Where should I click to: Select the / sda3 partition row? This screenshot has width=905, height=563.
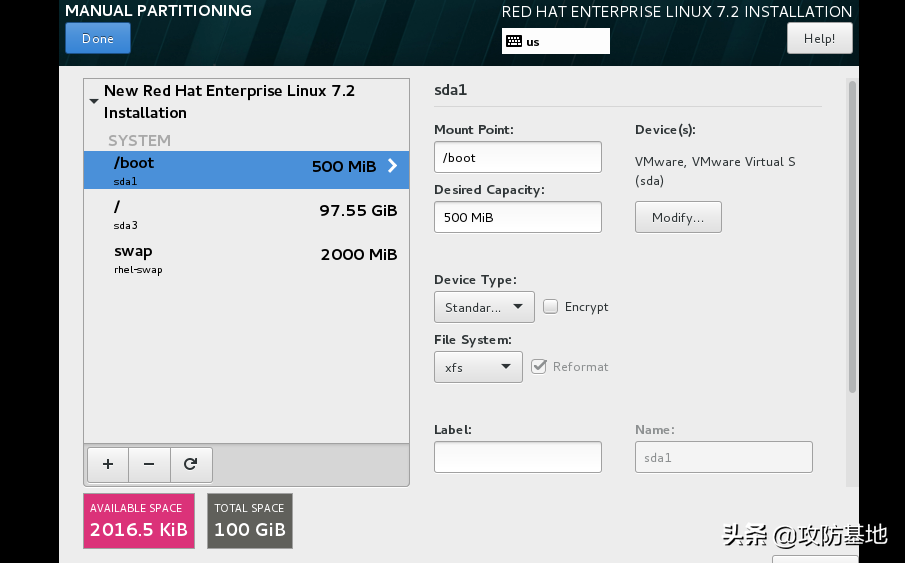pyautogui.click(x=246, y=214)
